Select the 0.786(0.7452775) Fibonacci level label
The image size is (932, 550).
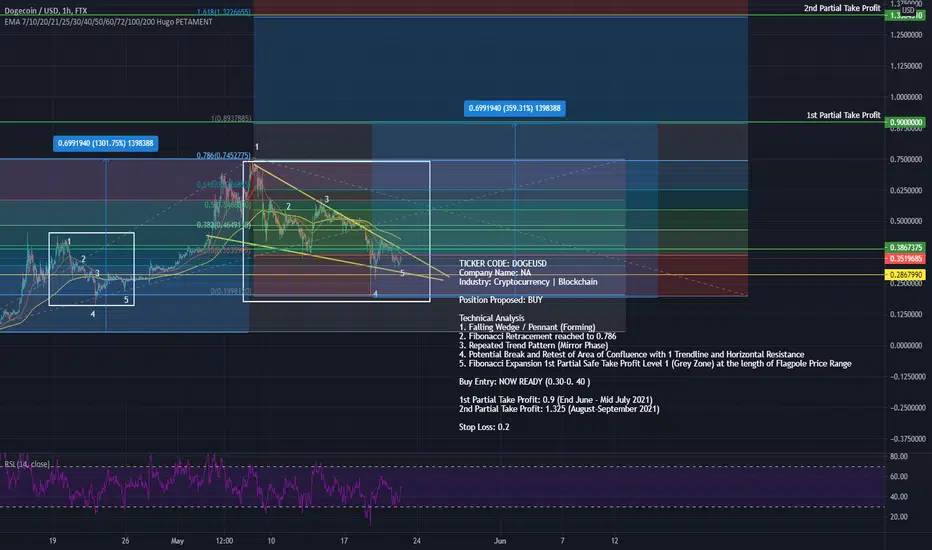pos(223,156)
